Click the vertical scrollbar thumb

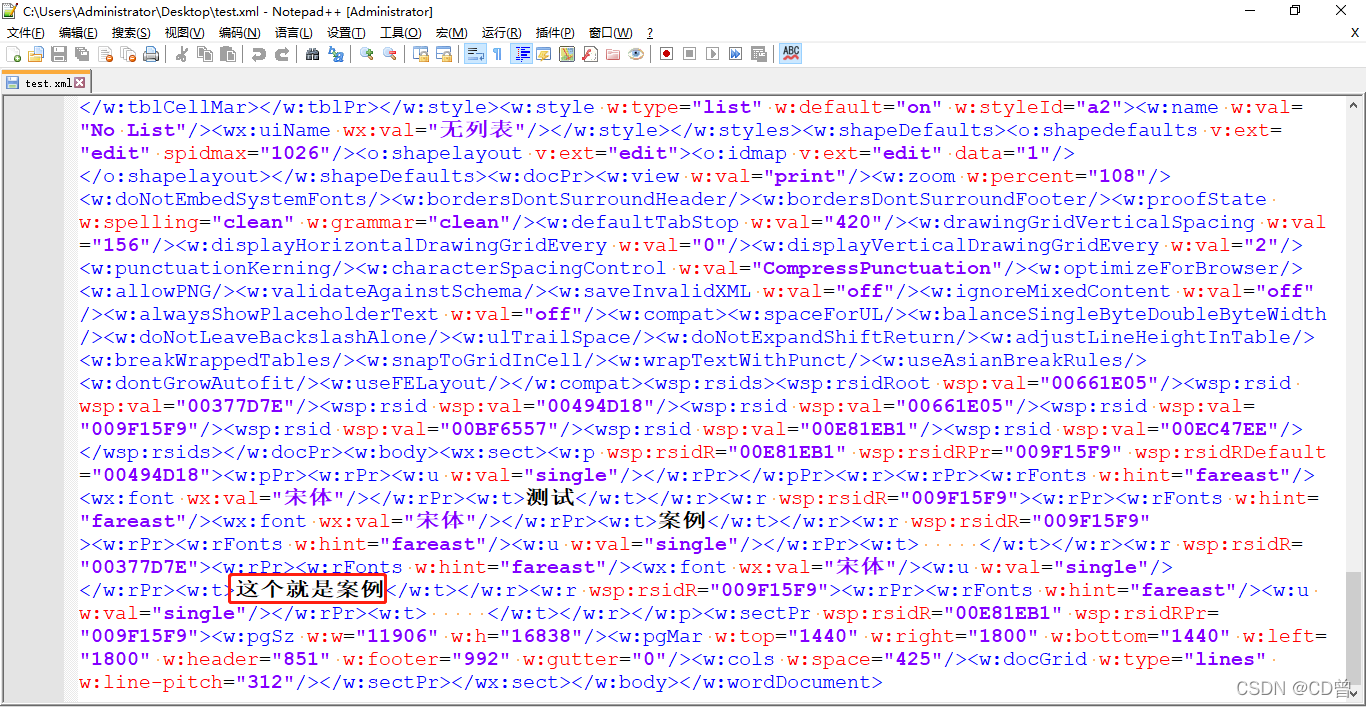[x=1354, y=626]
